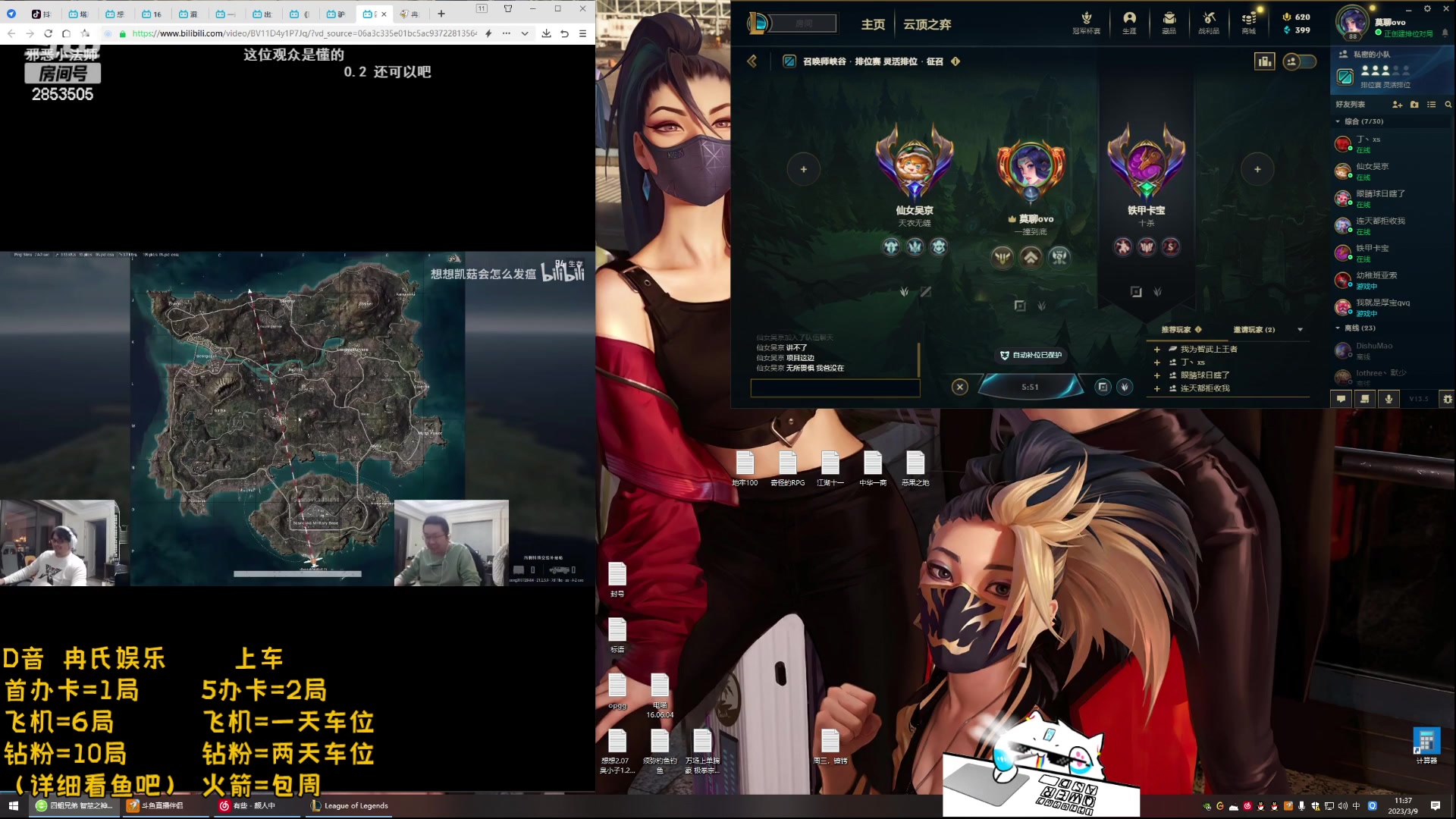Toggle the open party switch in lobby
Screen dimensions: 1456x819
[x=1299, y=61]
